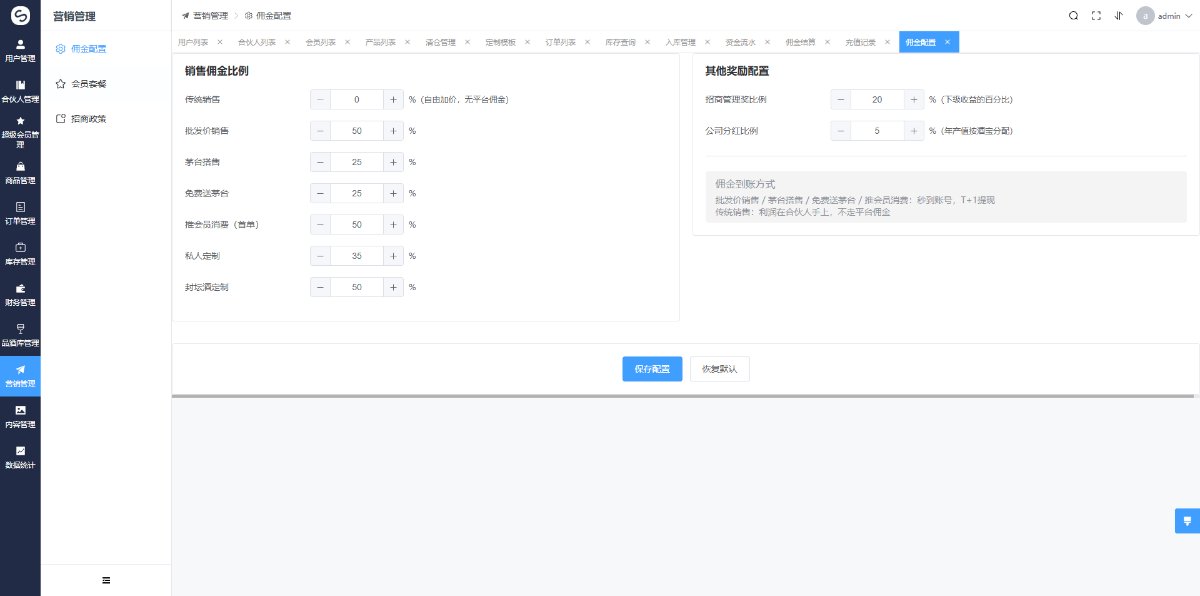Click the app logo at top left
The image size is (1200, 596).
click(x=20, y=15)
